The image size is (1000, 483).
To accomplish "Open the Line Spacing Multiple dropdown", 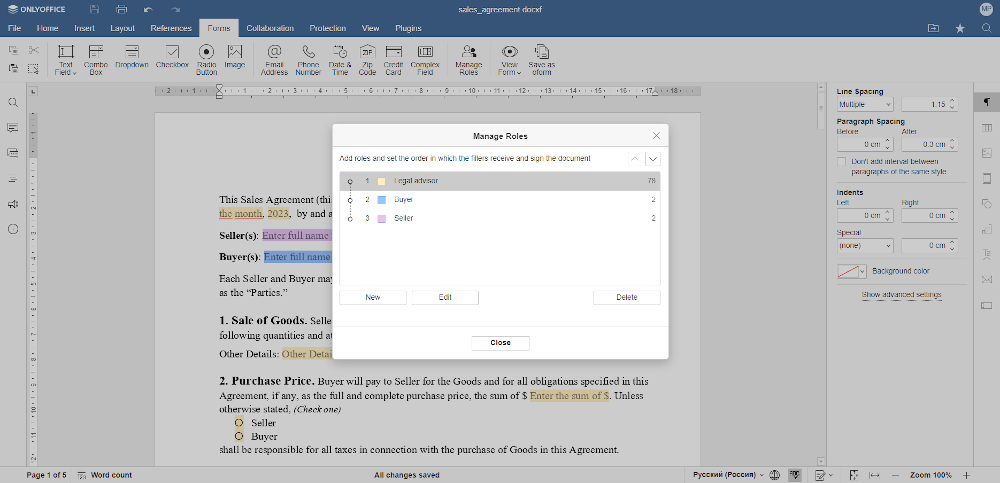I will pyautogui.click(x=865, y=104).
